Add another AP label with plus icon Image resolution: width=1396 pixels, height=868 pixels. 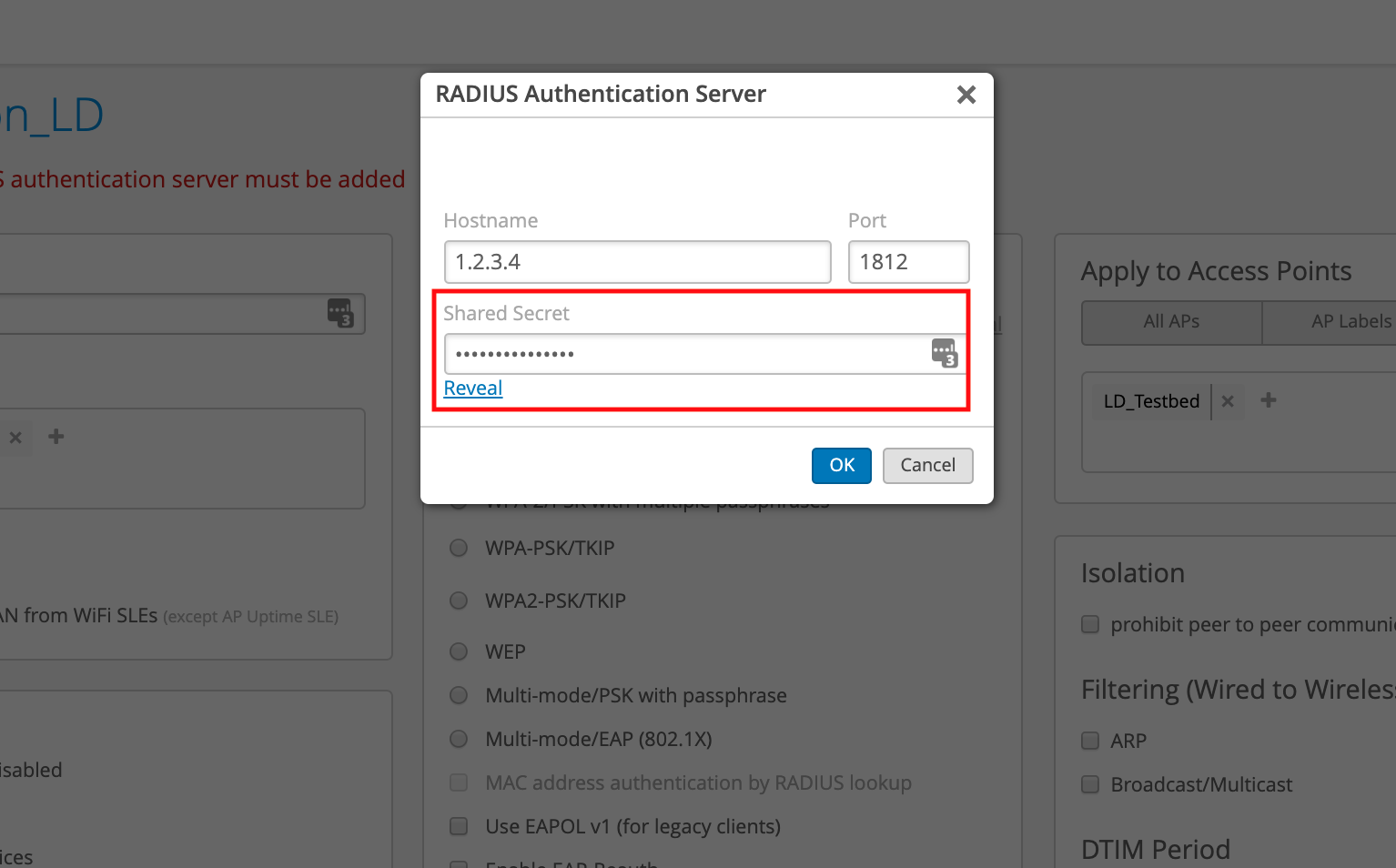tap(1269, 400)
